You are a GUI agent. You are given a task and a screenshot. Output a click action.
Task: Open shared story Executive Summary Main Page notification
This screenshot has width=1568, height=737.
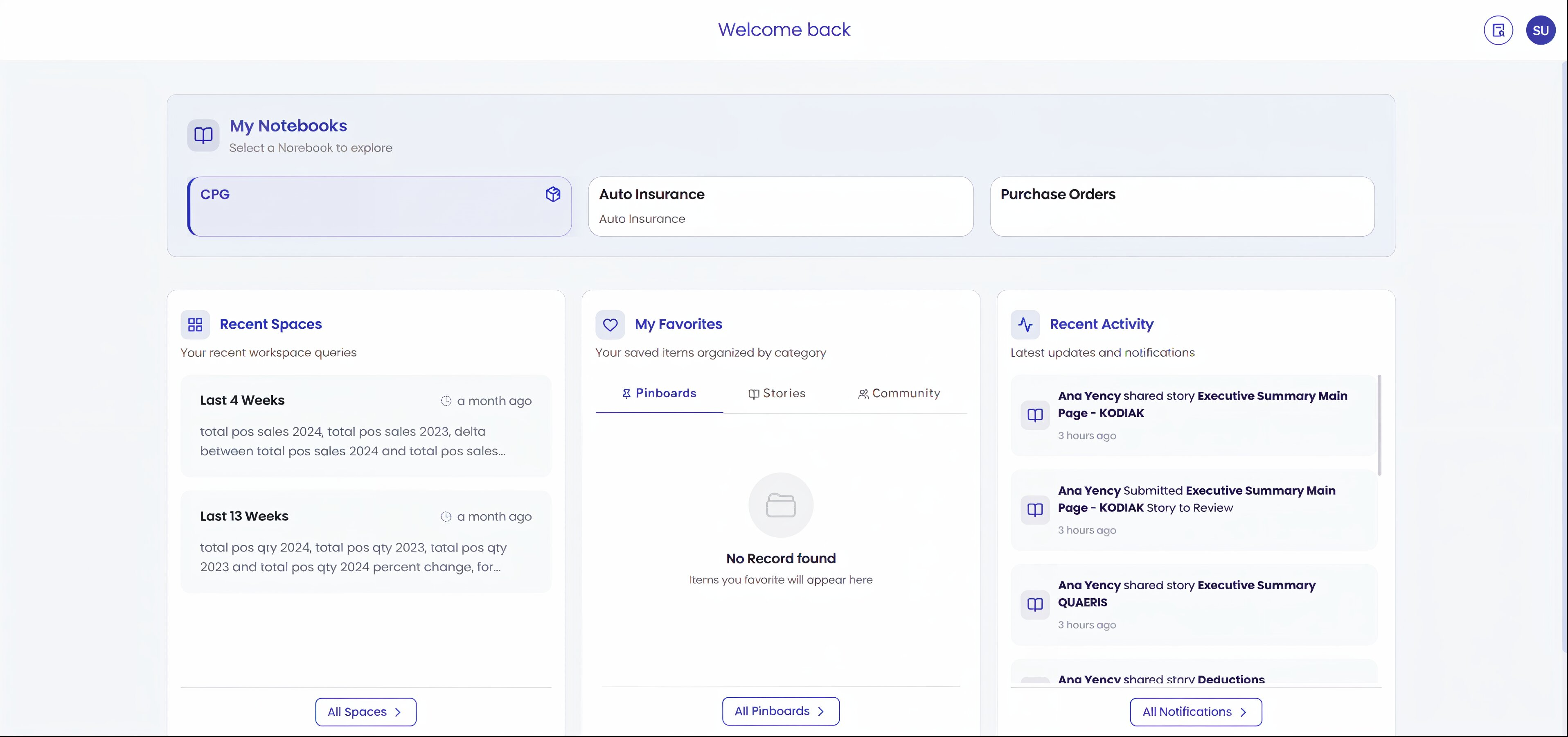tap(1194, 416)
